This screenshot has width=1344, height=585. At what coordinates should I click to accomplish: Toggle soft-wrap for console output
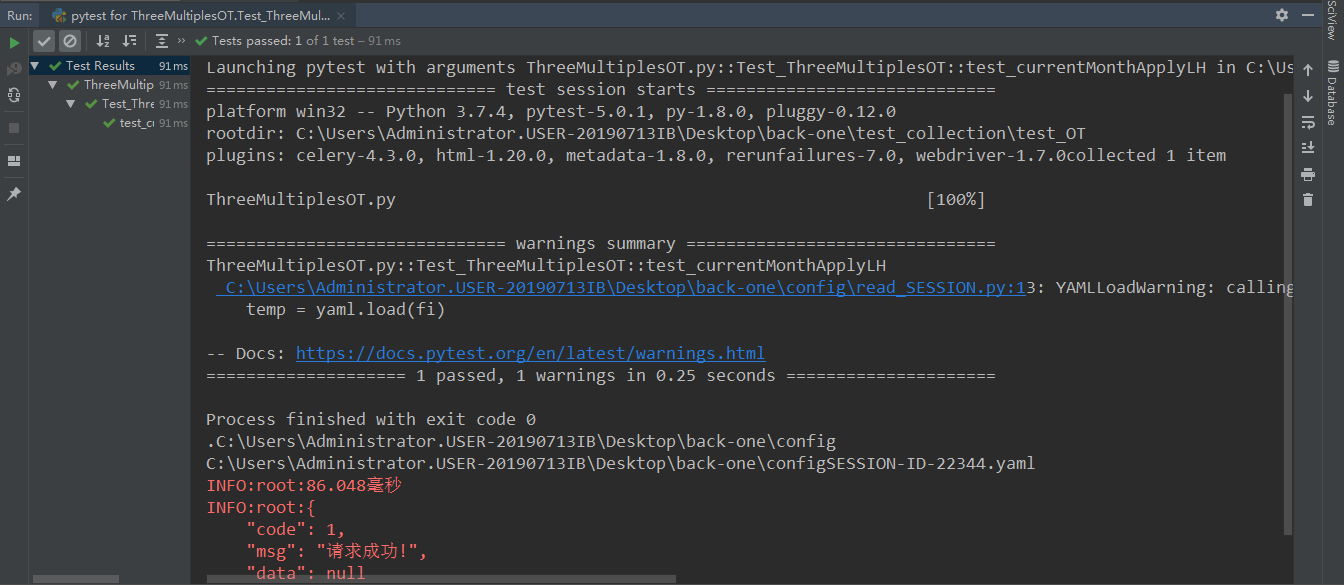click(x=1307, y=122)
